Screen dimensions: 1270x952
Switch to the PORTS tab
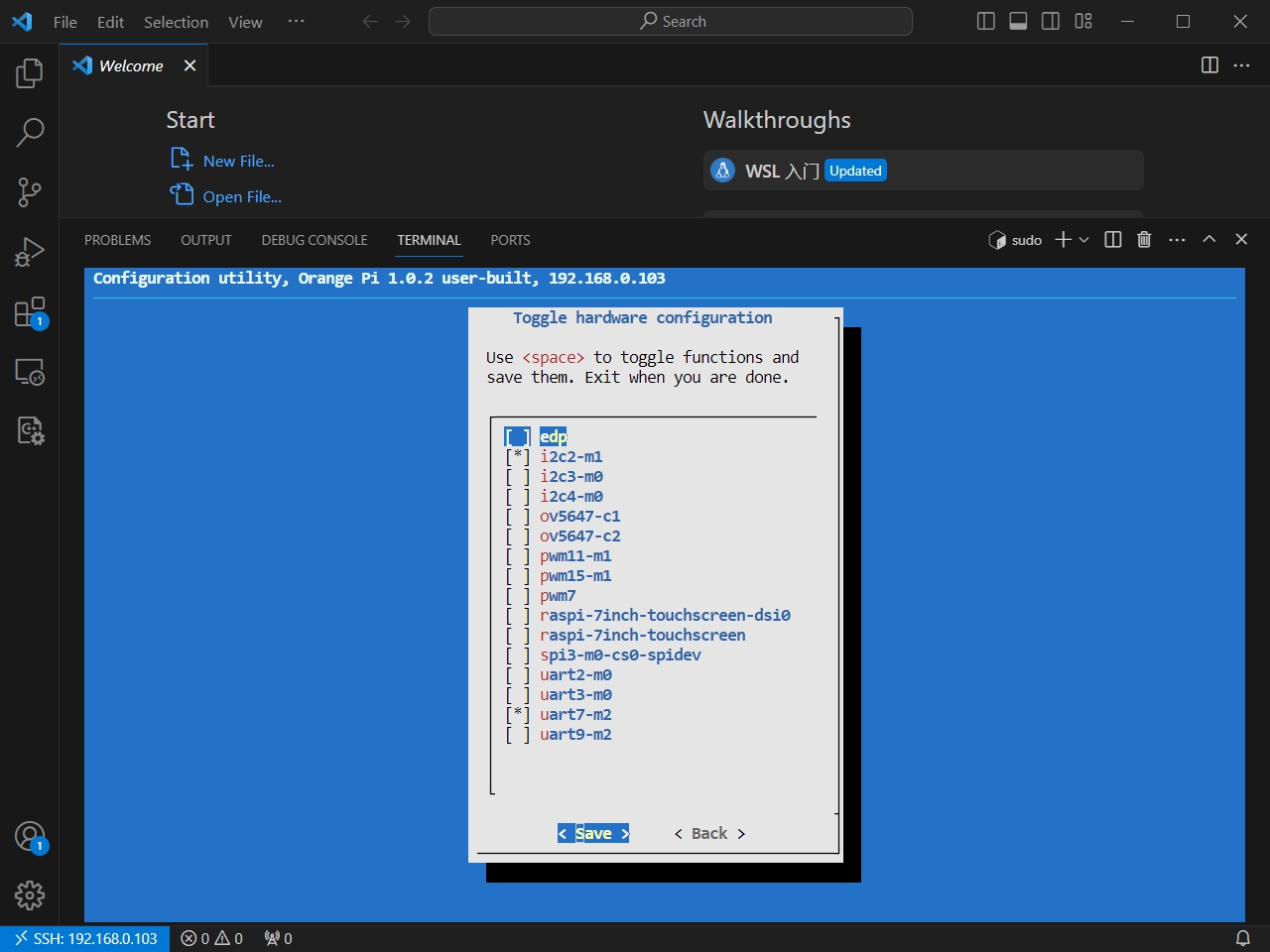pyautogui.click(x=510, y=240)
